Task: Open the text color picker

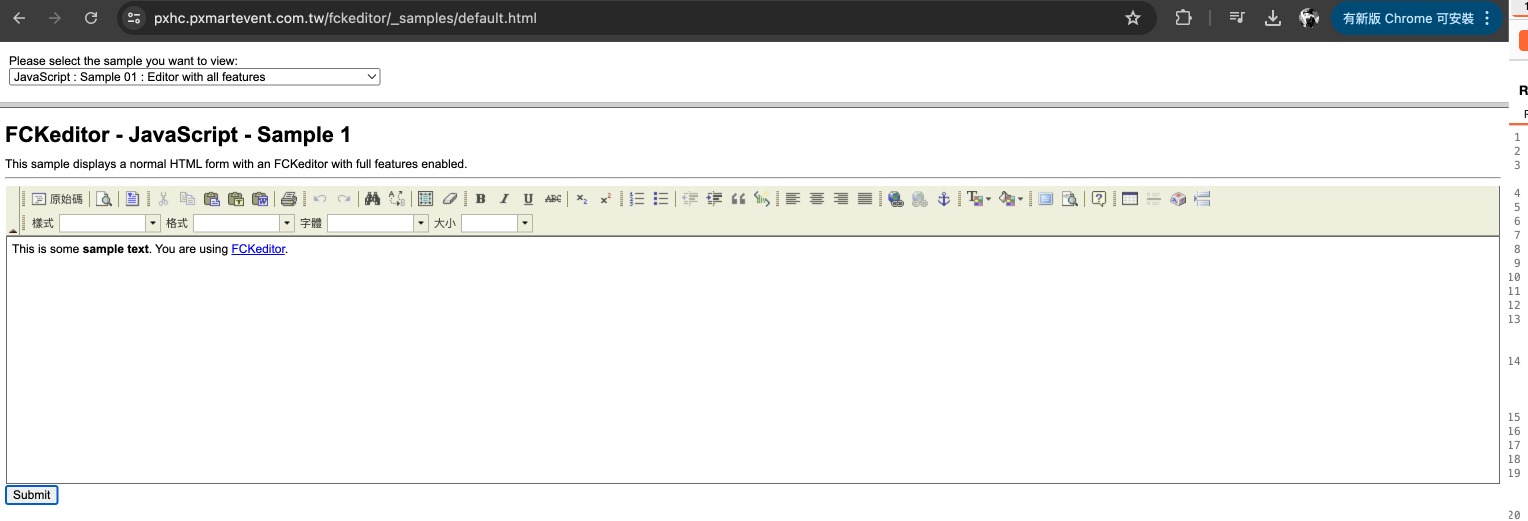Action: tap(979, 199)
